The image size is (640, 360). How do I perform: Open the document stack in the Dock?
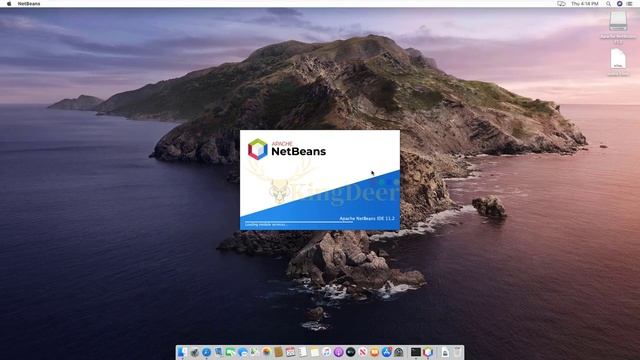[445, 352]
